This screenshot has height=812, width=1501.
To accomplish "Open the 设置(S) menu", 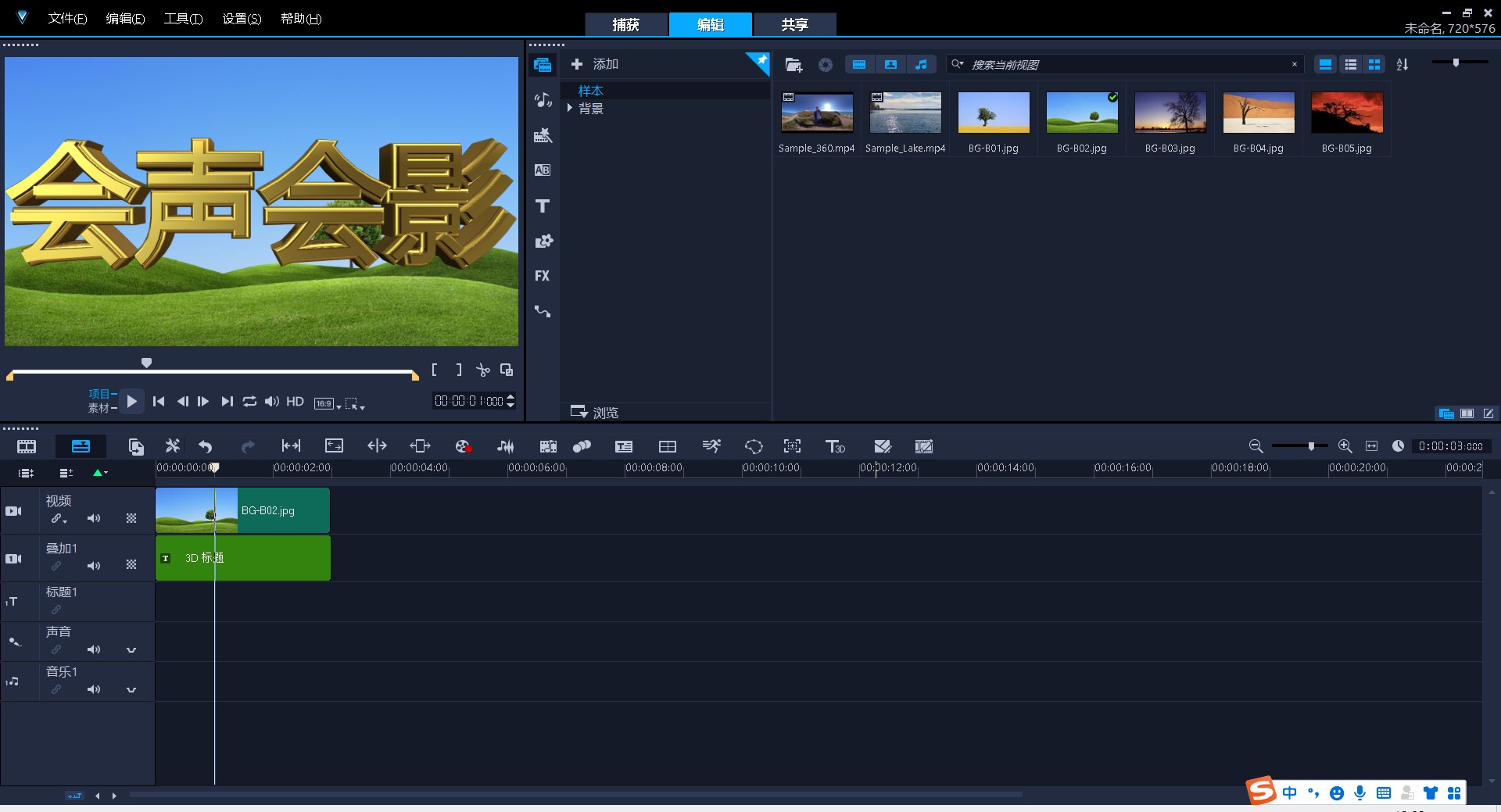I will 242,18.
